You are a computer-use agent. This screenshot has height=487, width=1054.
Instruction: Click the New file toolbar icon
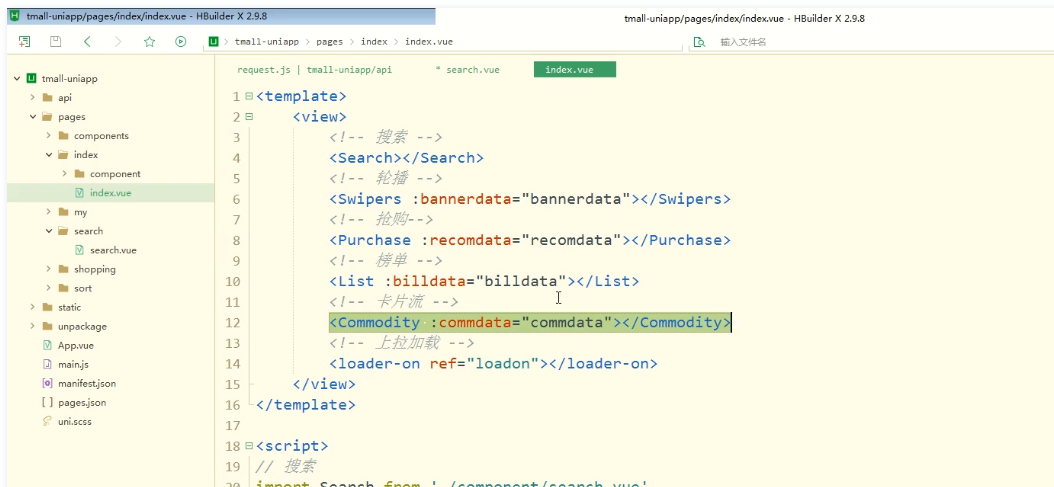[x=24, y=42]
